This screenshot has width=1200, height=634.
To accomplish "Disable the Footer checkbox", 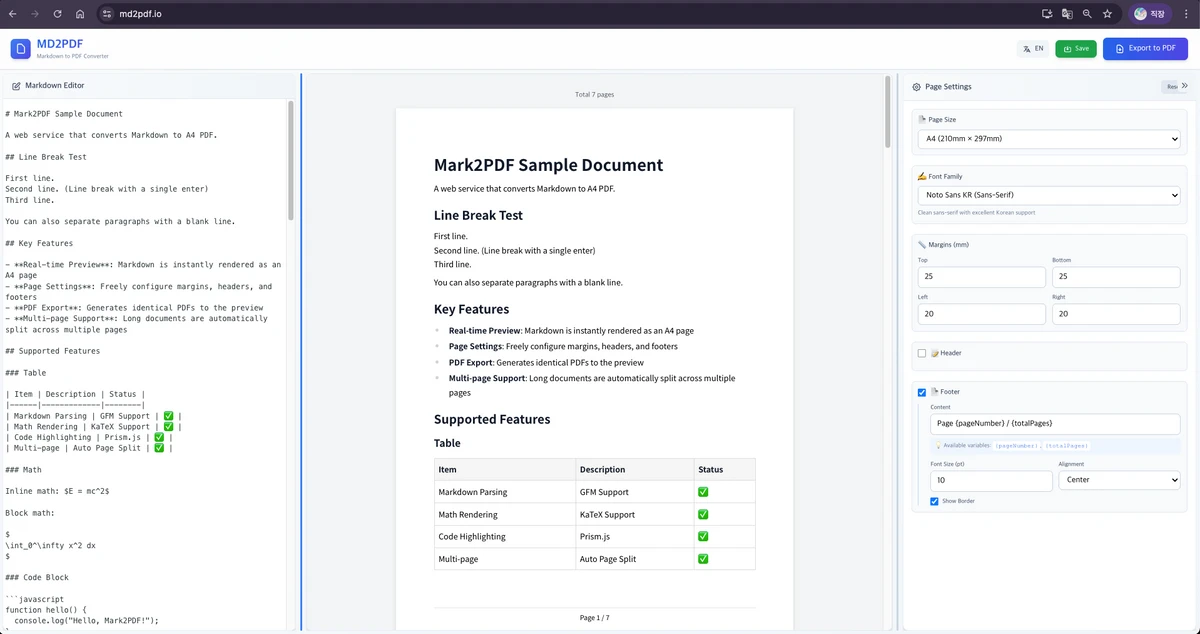I will pos(922,392).
